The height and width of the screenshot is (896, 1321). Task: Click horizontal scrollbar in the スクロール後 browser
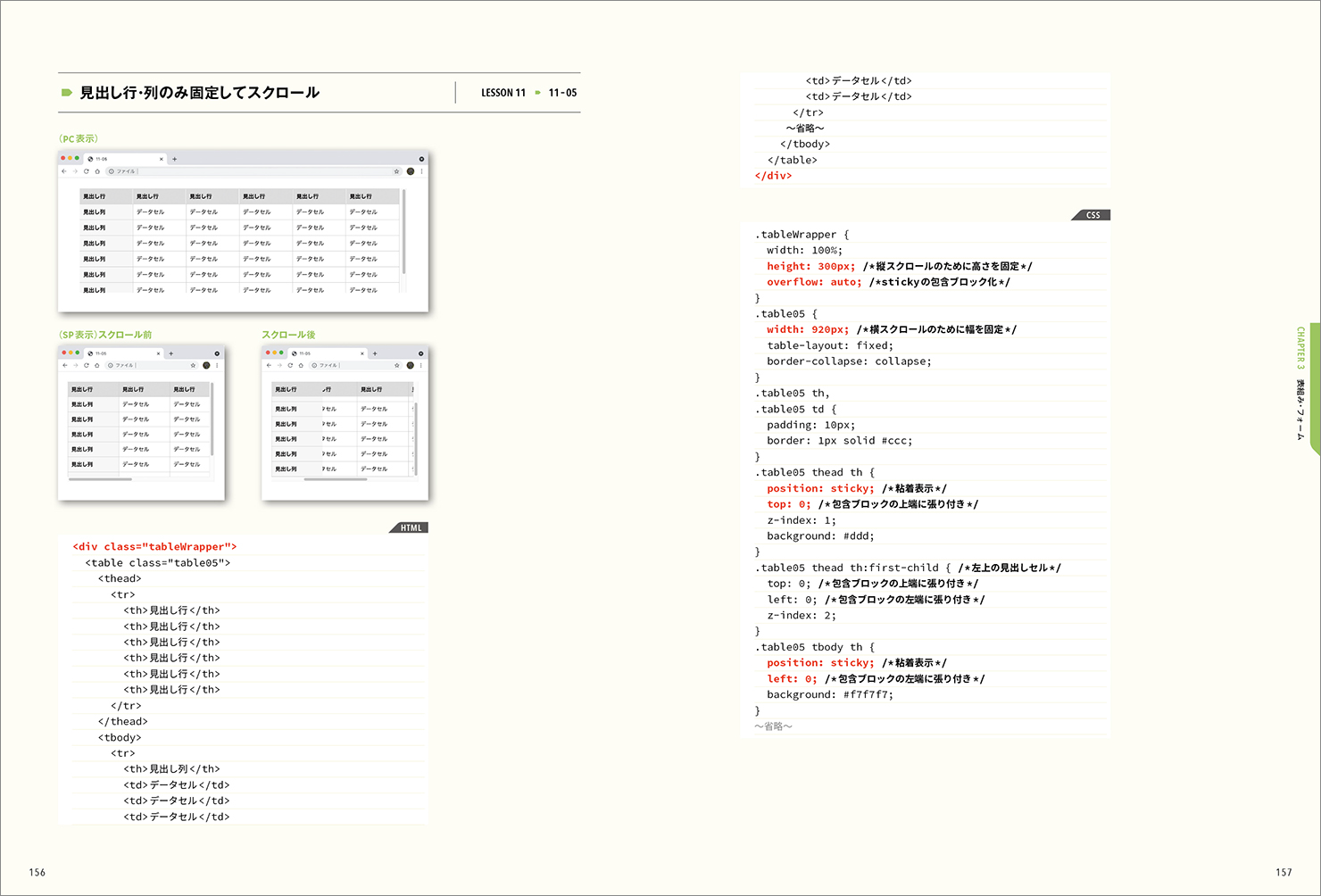click(335, 479)
